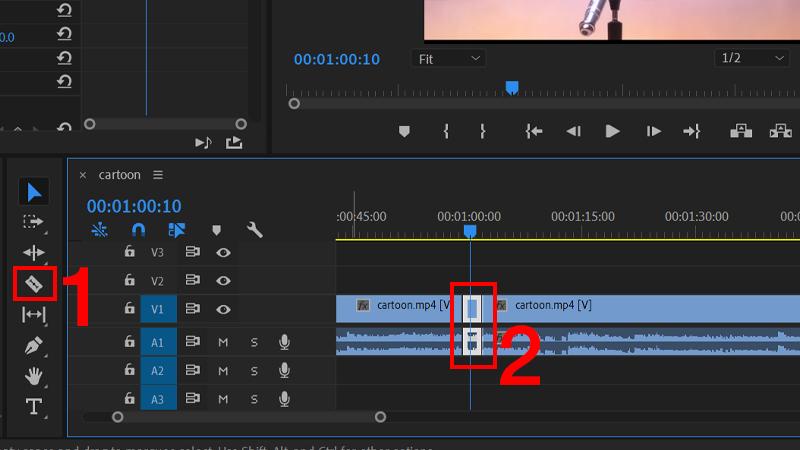Image resolution: width=800 pixels, height=450 pixels.
Task: Grab the Program monitor playhead
Action: coord(512,88)
